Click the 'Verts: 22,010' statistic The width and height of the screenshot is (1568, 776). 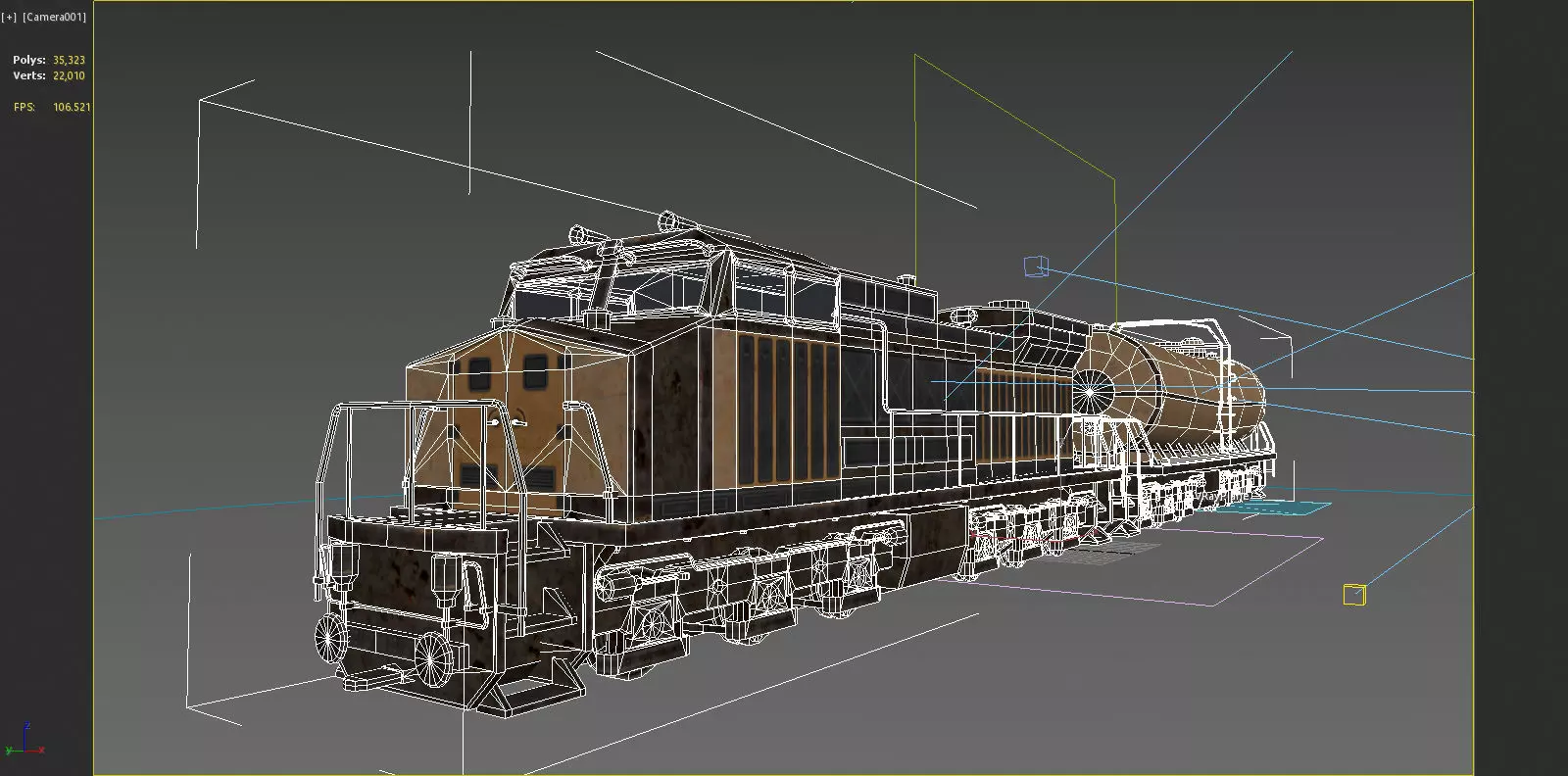pos(49,75)
